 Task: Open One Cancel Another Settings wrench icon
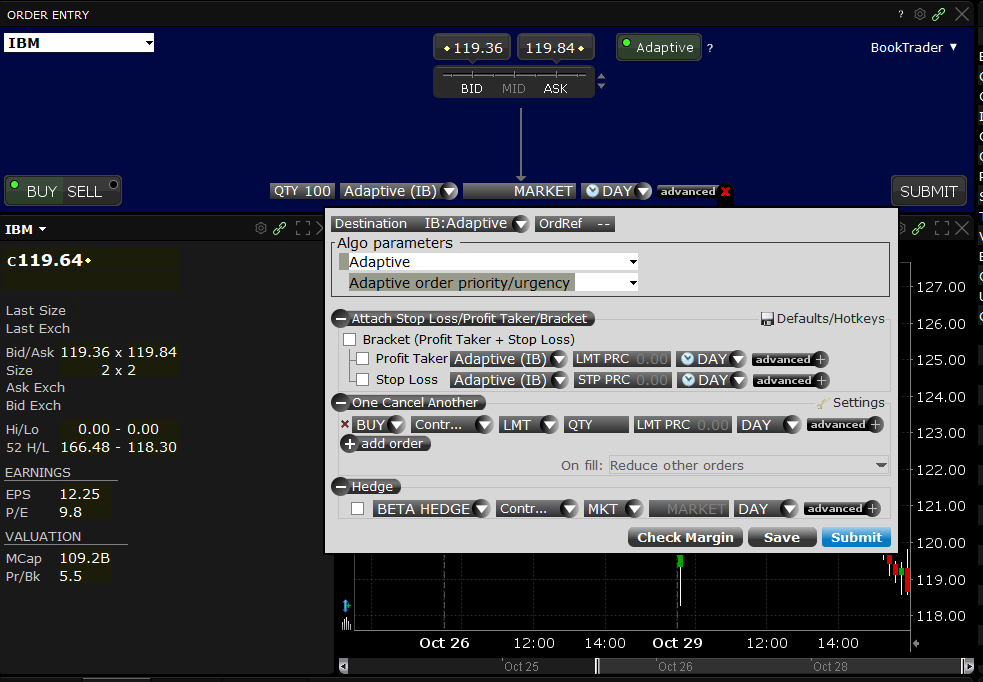pyautogui.click(x=823, y=403)
